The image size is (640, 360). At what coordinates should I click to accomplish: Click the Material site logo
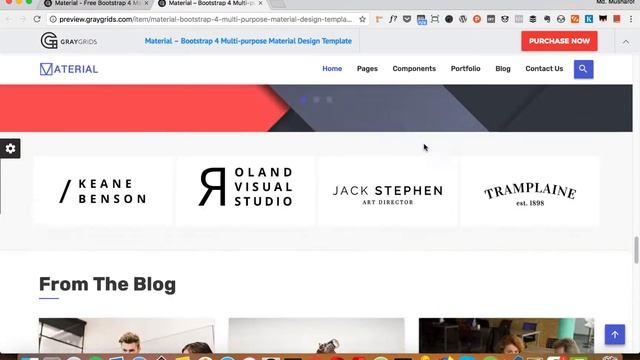[x=69, y=69]
